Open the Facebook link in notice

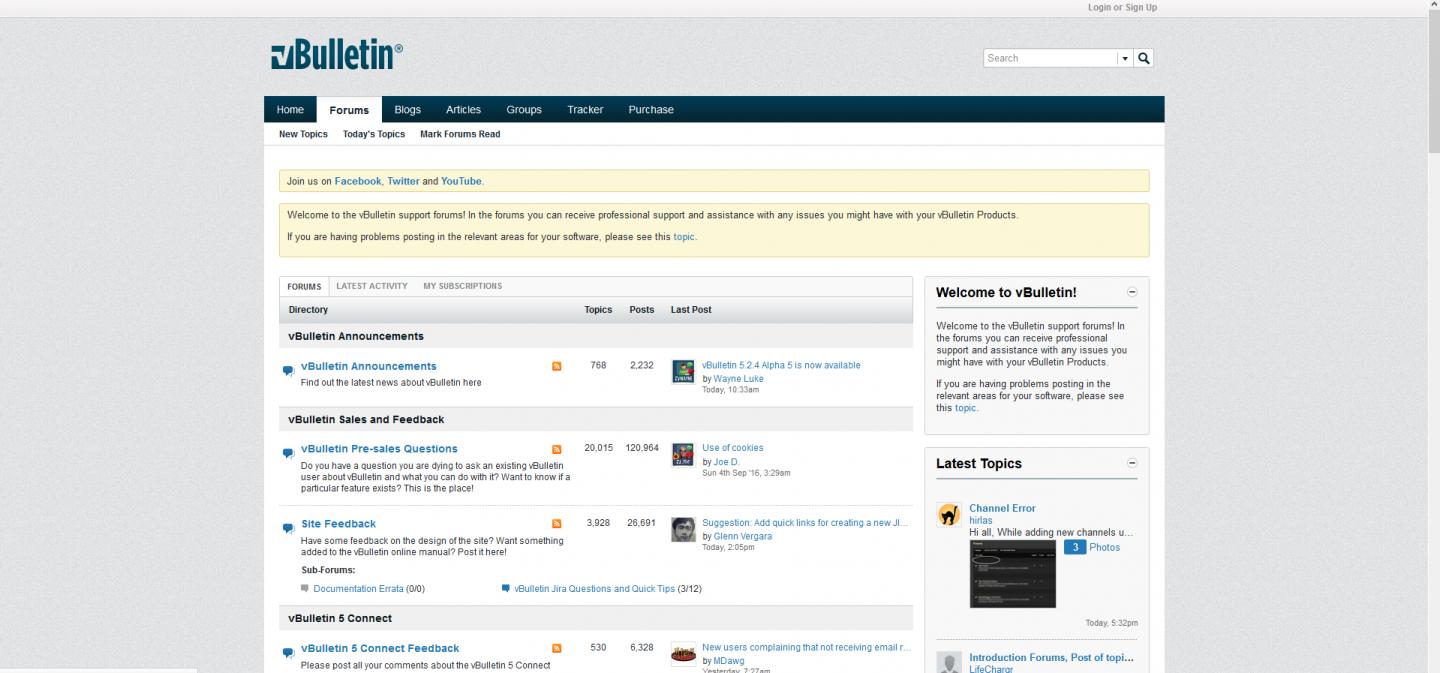pos(358,181)
